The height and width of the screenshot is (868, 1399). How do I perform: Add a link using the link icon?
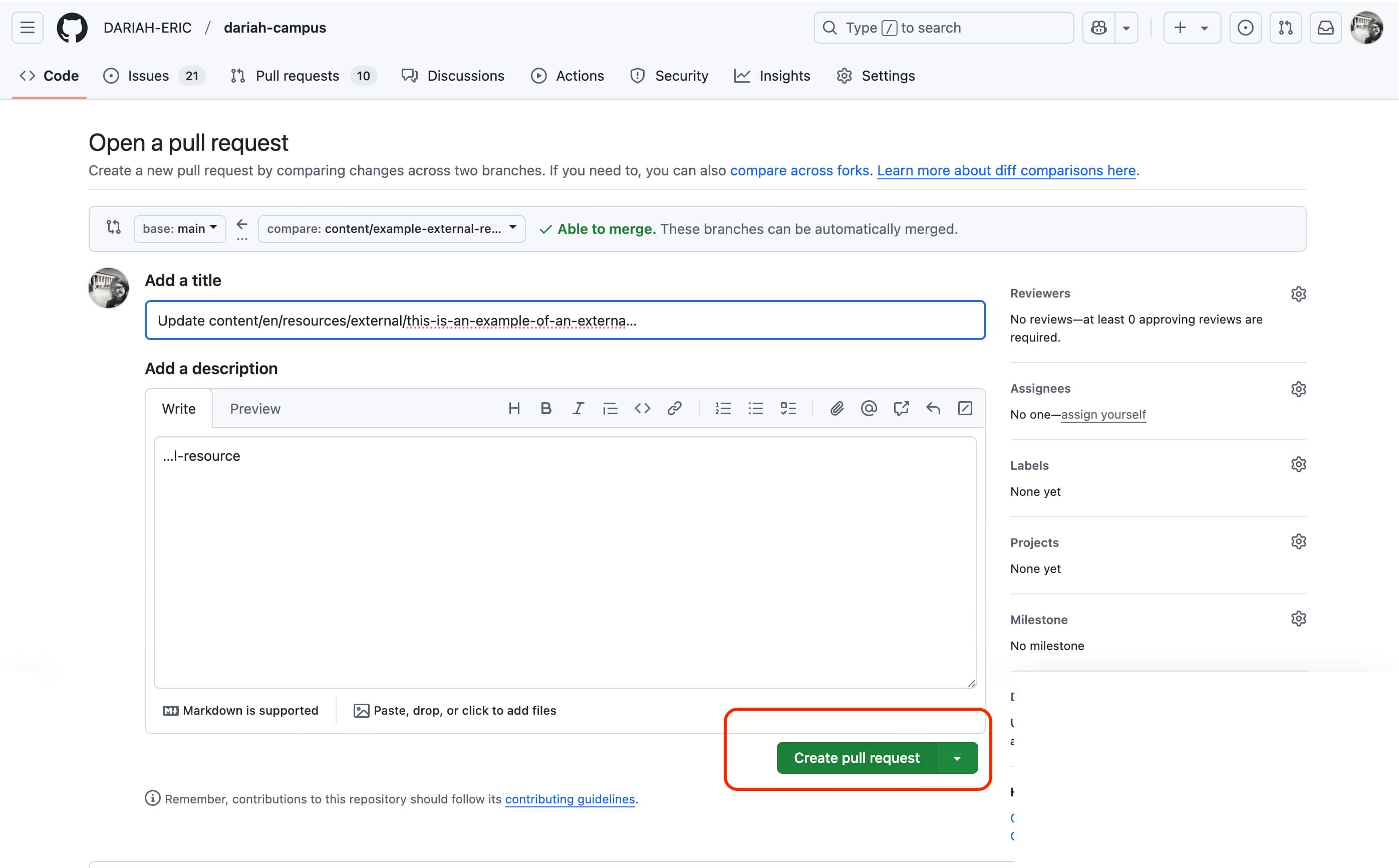[x=675, y=408]
